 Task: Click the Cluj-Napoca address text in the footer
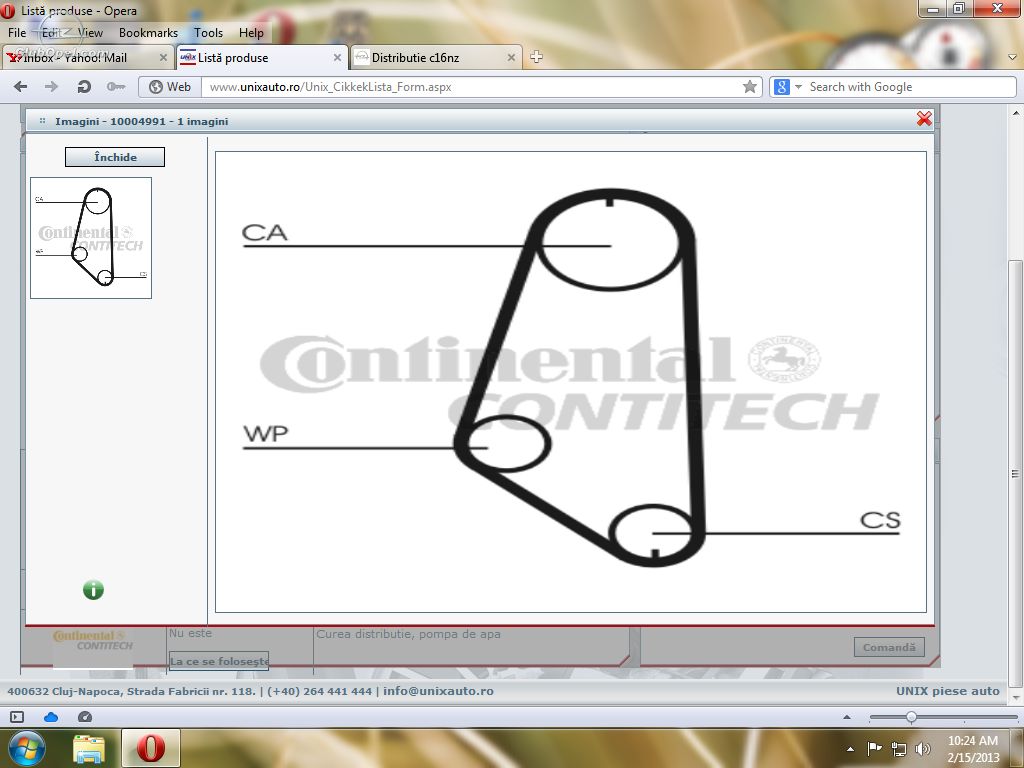coord(131,691)
